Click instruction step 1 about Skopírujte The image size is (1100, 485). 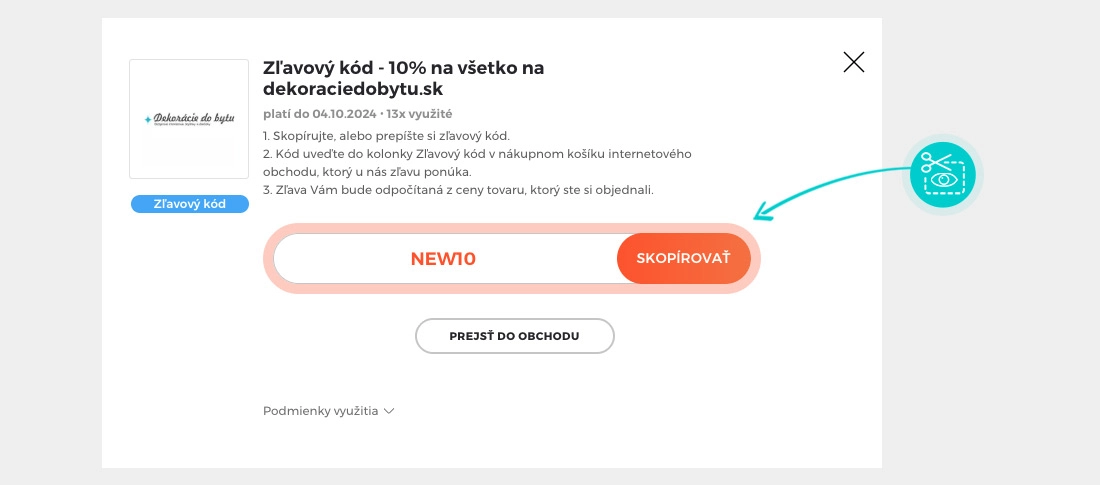pos(386,136)
